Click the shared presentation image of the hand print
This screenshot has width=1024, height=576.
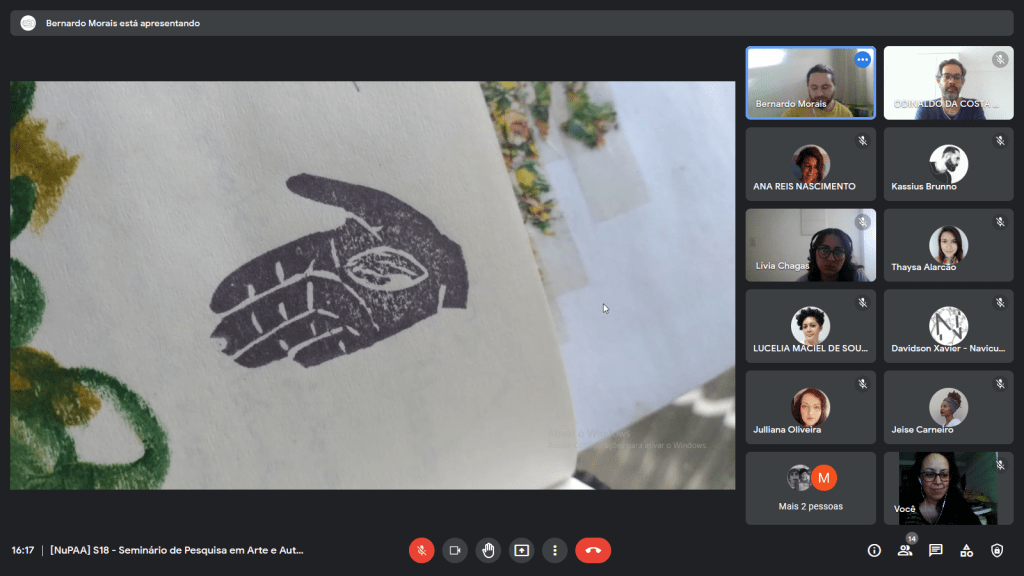tap(372, 285)
